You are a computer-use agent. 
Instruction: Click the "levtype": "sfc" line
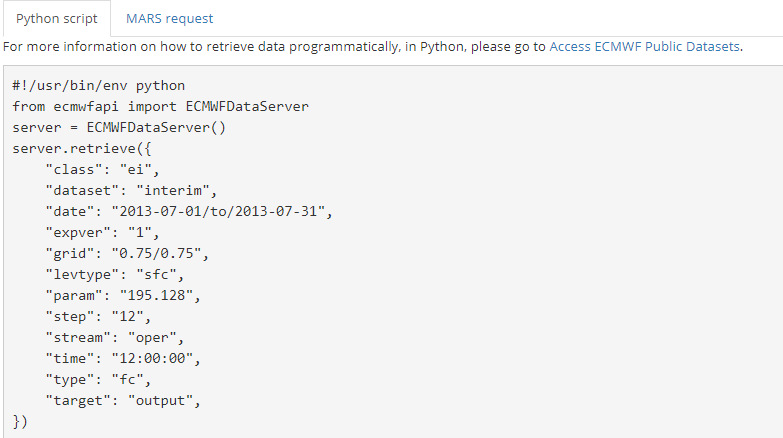pos(115,274)
